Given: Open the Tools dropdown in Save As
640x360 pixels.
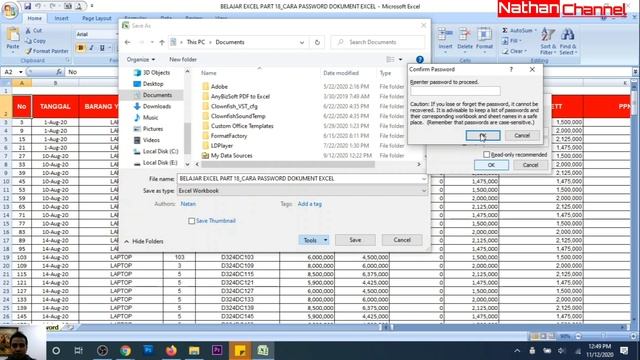Looking at the screenshot, I should (313, 240).
